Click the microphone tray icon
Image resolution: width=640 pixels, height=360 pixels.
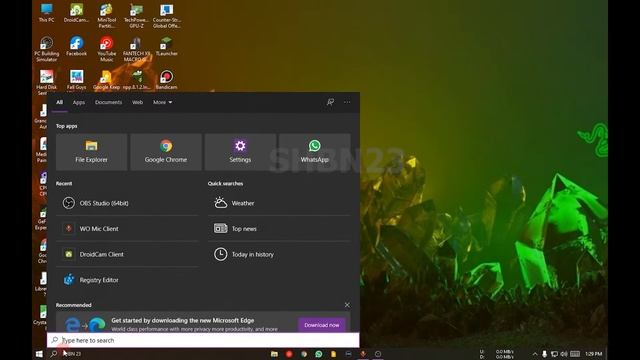coord(544,354)
